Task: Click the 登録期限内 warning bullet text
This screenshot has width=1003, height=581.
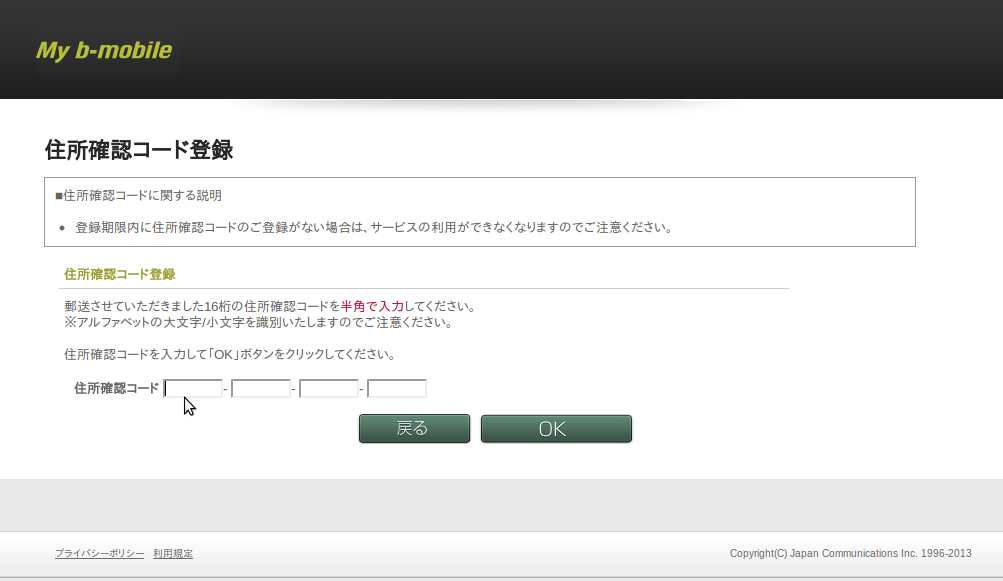Action: (x=372, y=227)
